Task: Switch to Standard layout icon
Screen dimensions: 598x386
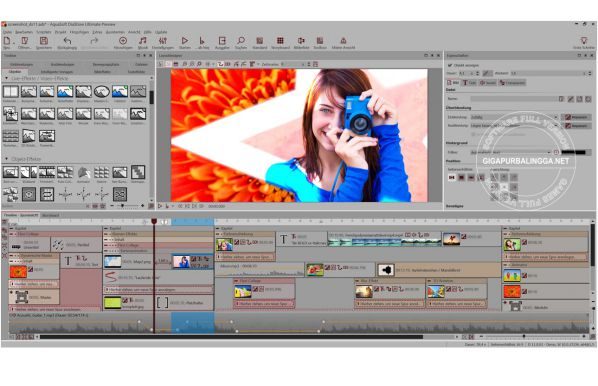Action: point(260,41)
